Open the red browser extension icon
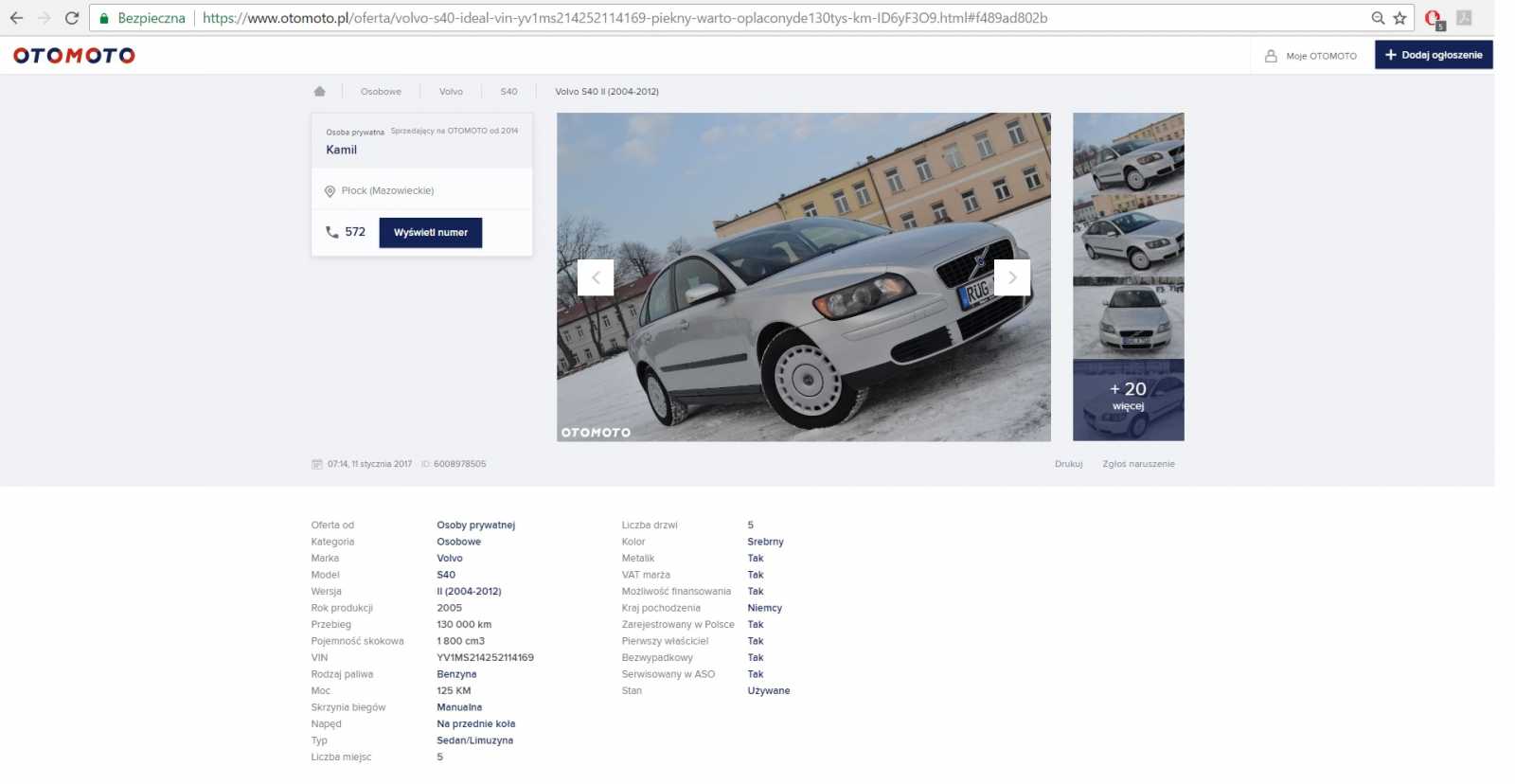 1433,18
